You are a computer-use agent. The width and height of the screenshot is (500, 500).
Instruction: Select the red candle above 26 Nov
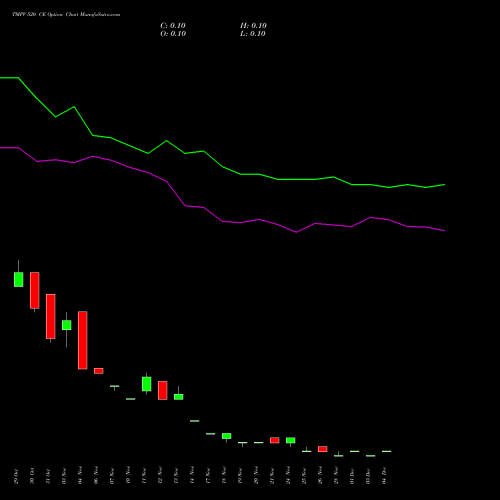pyautogui.click(x=323, y=449)
